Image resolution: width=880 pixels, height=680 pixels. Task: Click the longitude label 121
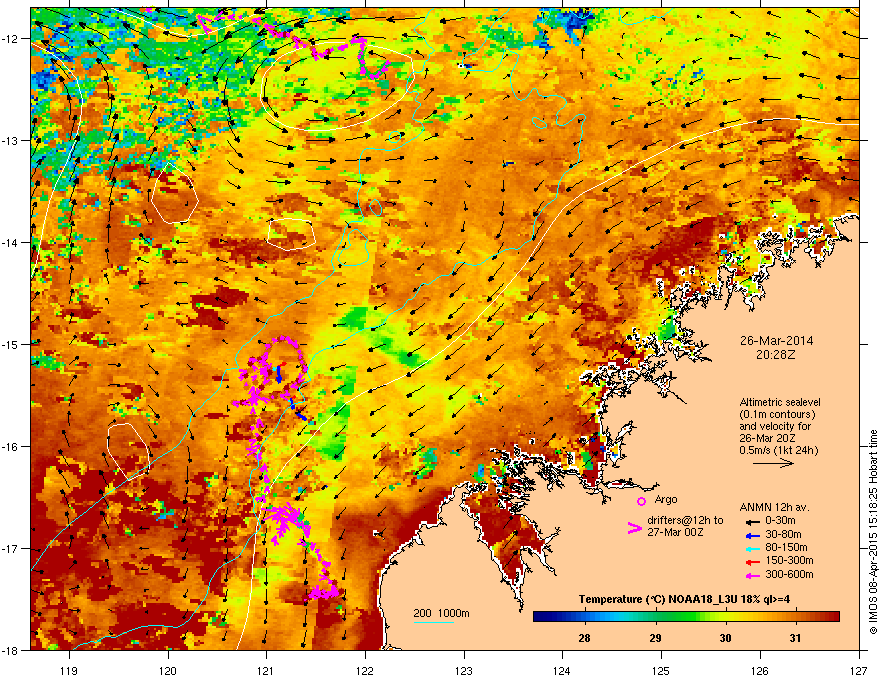point(266,670)
